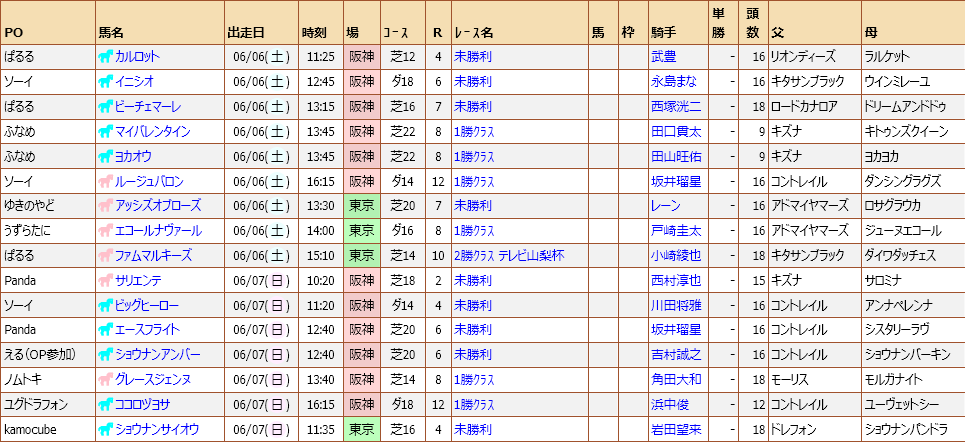
Task: Open 未勝利 race link in カルロット row
Action: (x=473, y=57)
